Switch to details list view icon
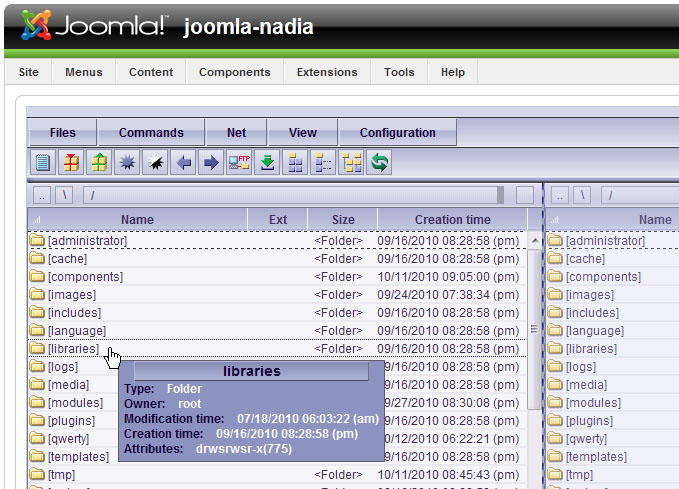Image resolution: width=679 pixels, height=489 pixels. 323,163
